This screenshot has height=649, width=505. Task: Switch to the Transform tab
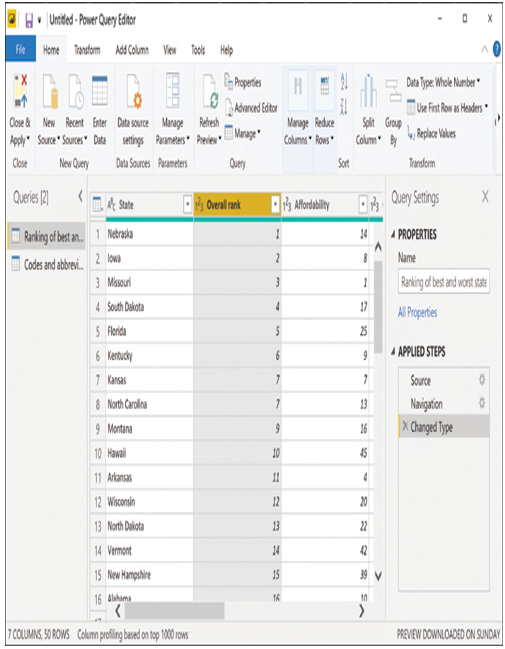(x=87, y=50)
